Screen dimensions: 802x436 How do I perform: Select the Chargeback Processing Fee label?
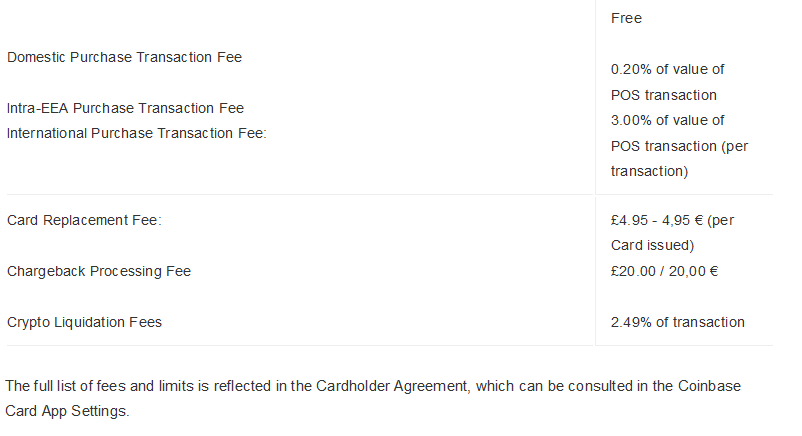pyautogui.click(x=99, y=271)
